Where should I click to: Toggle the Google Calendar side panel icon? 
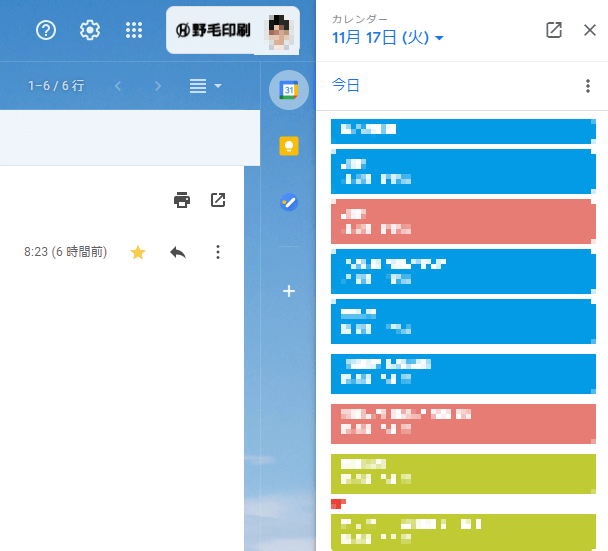[x=288, y=90]
